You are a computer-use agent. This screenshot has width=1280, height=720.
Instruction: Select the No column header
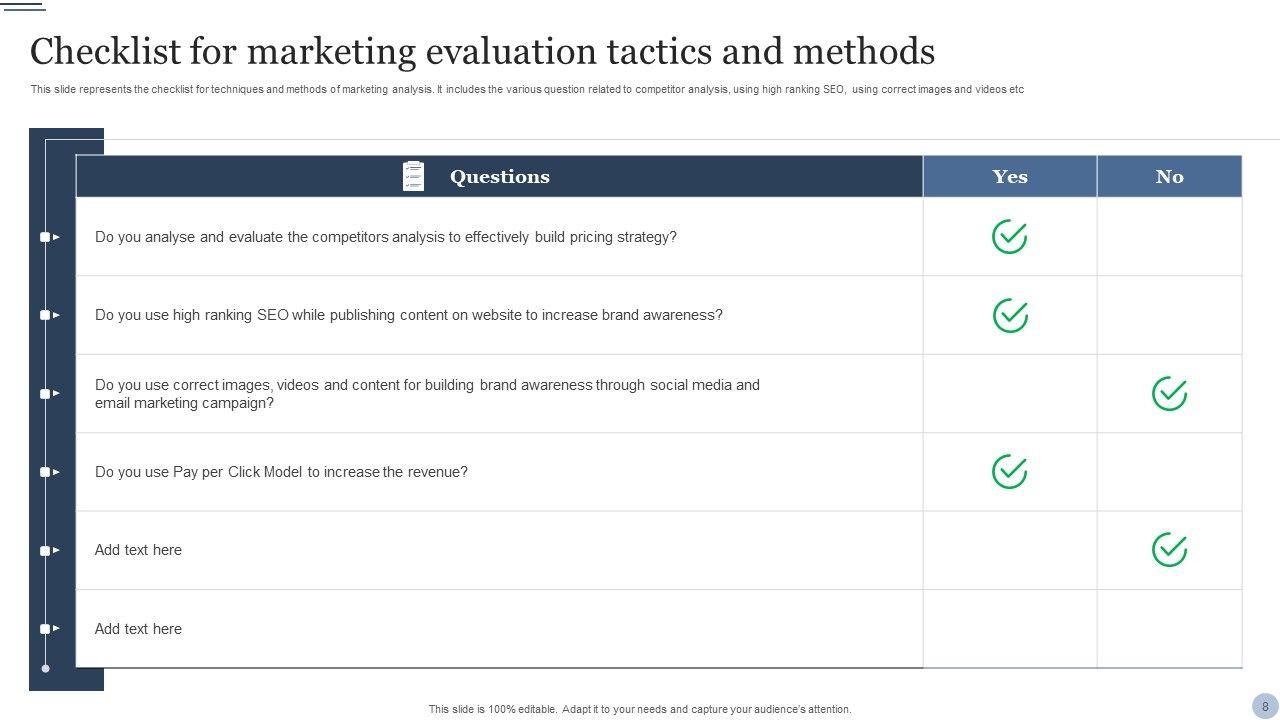coord(1169,177)
